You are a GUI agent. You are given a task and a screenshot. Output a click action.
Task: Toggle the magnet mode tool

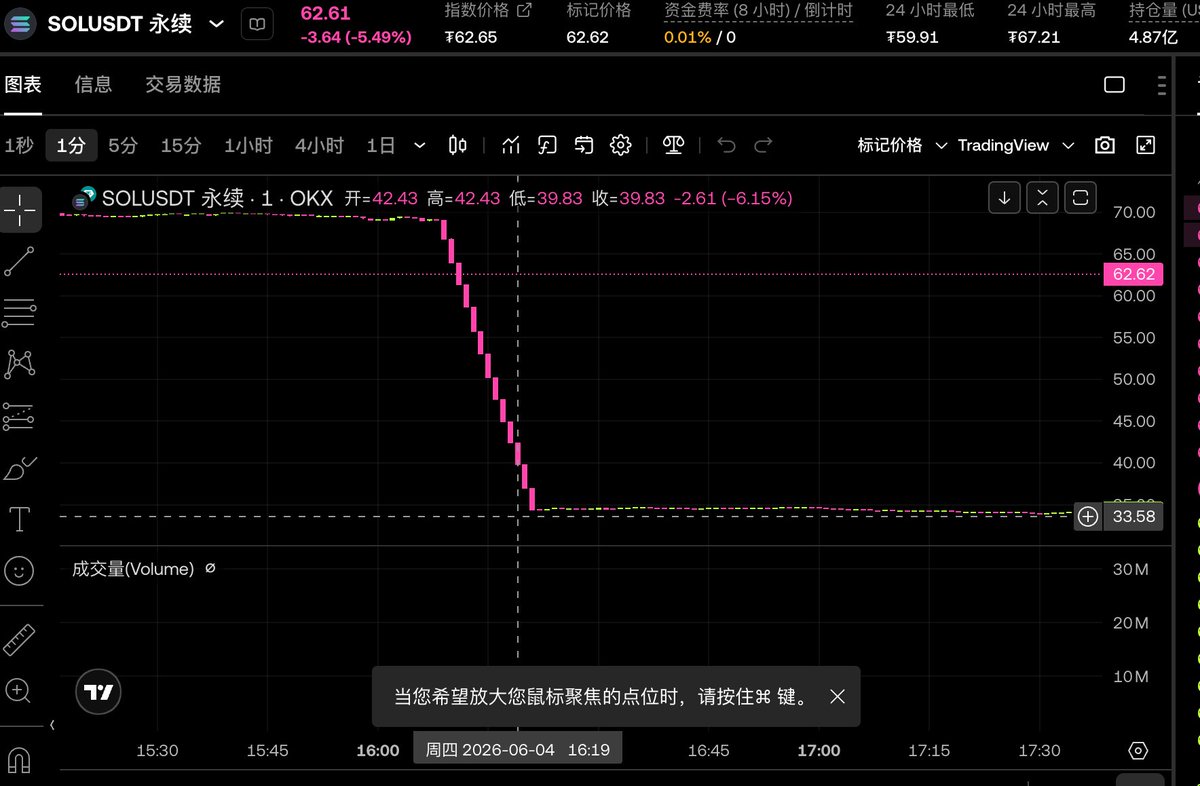[x=20, y=760]
